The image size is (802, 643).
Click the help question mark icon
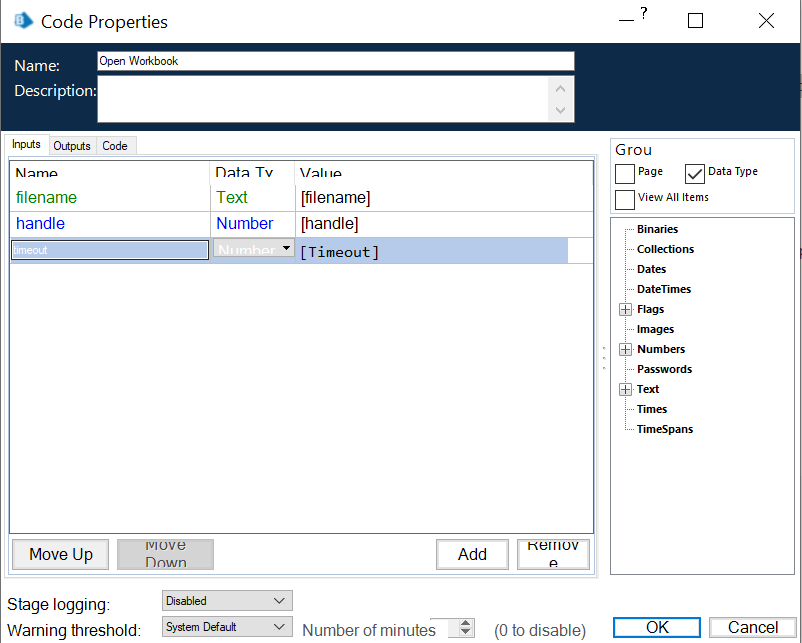pos(643,14)
